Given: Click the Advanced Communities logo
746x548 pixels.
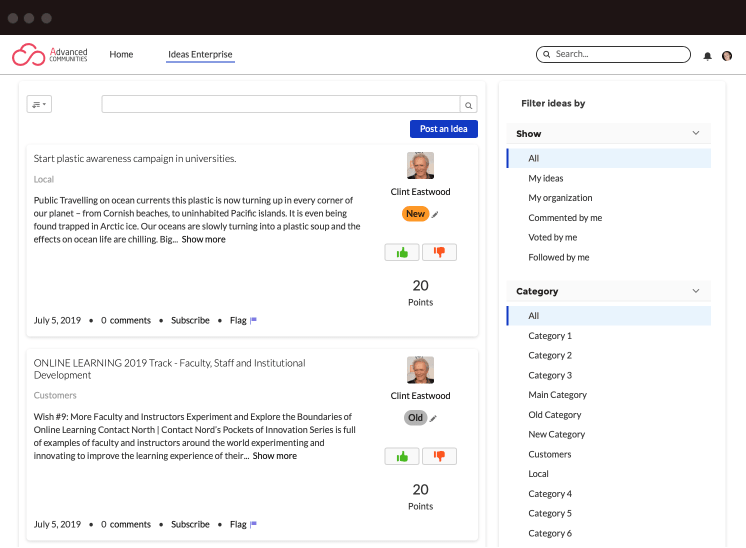Looking at the screenshot, I should [49, 55].
